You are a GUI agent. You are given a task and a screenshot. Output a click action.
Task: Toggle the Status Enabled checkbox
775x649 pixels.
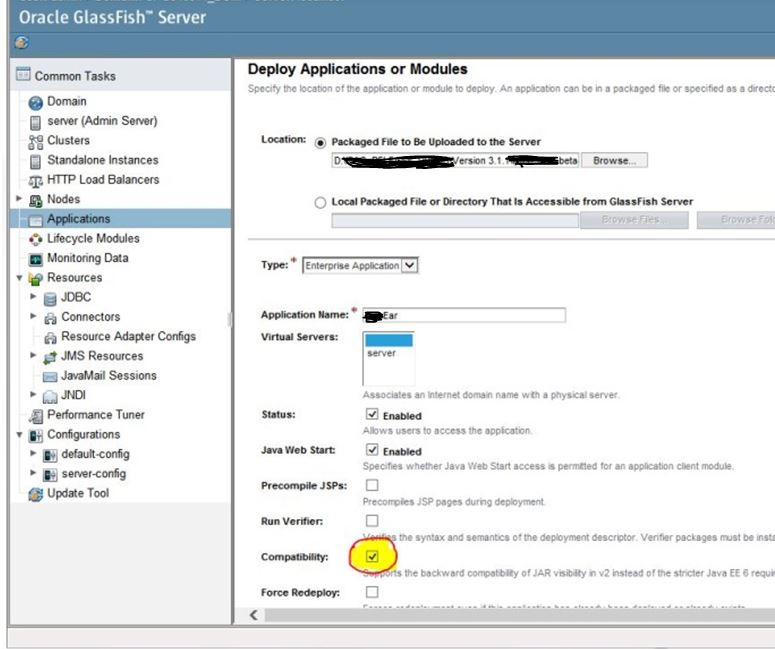(372, 414)
